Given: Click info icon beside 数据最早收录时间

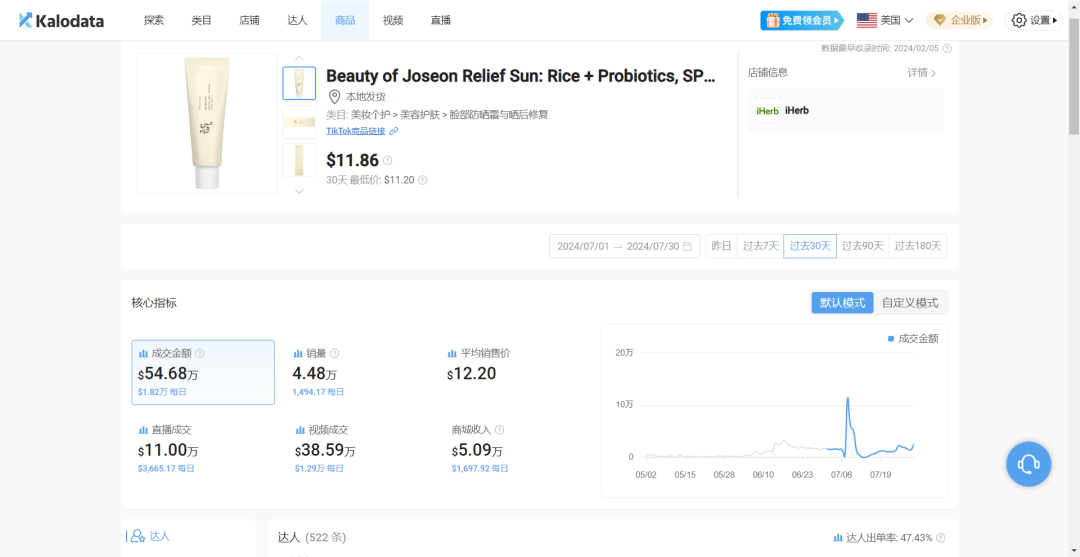Looking at the screenshot, I should point(947,48).
